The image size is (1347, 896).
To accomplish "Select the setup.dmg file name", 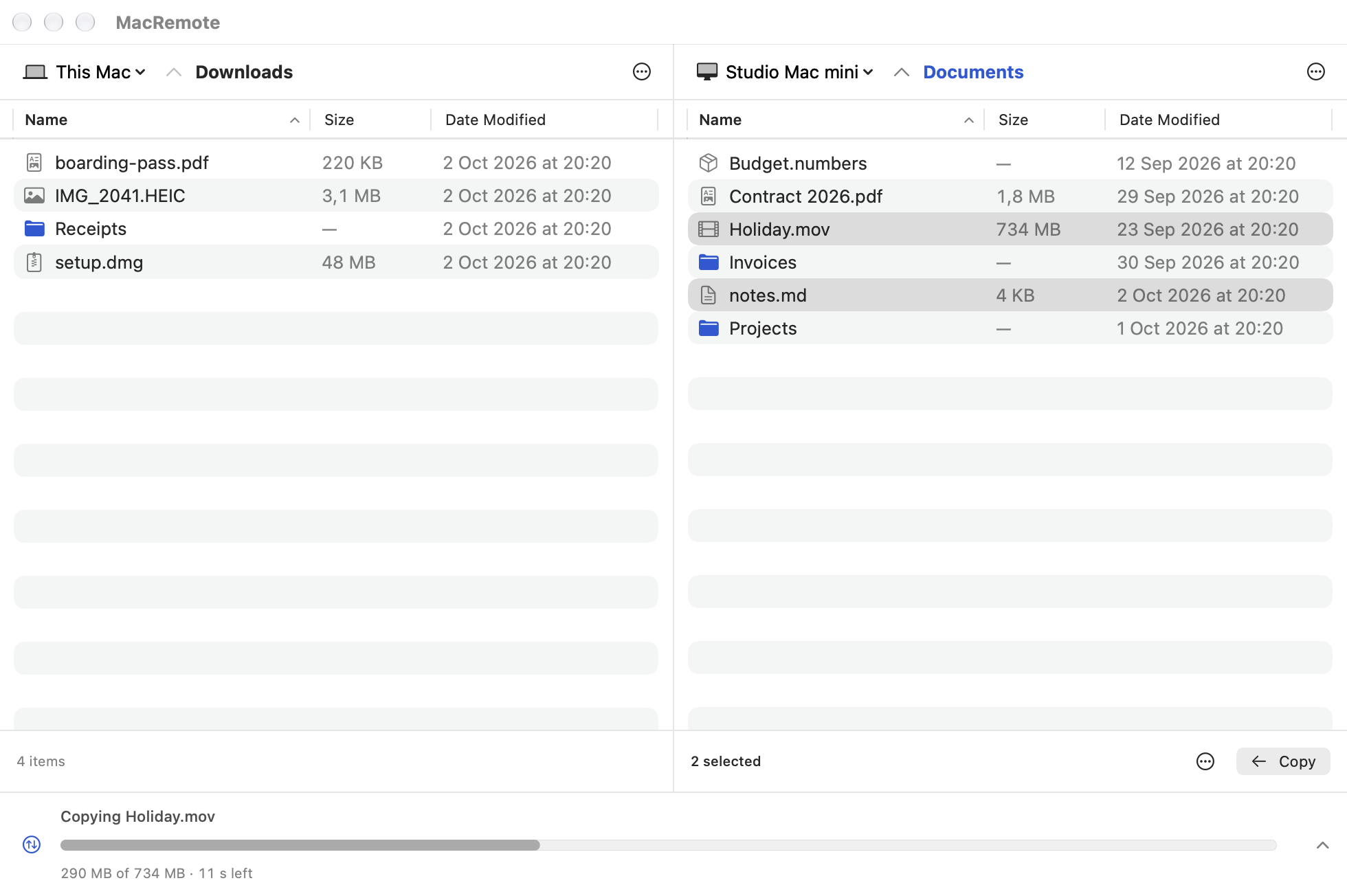I will tap(99, 262).
